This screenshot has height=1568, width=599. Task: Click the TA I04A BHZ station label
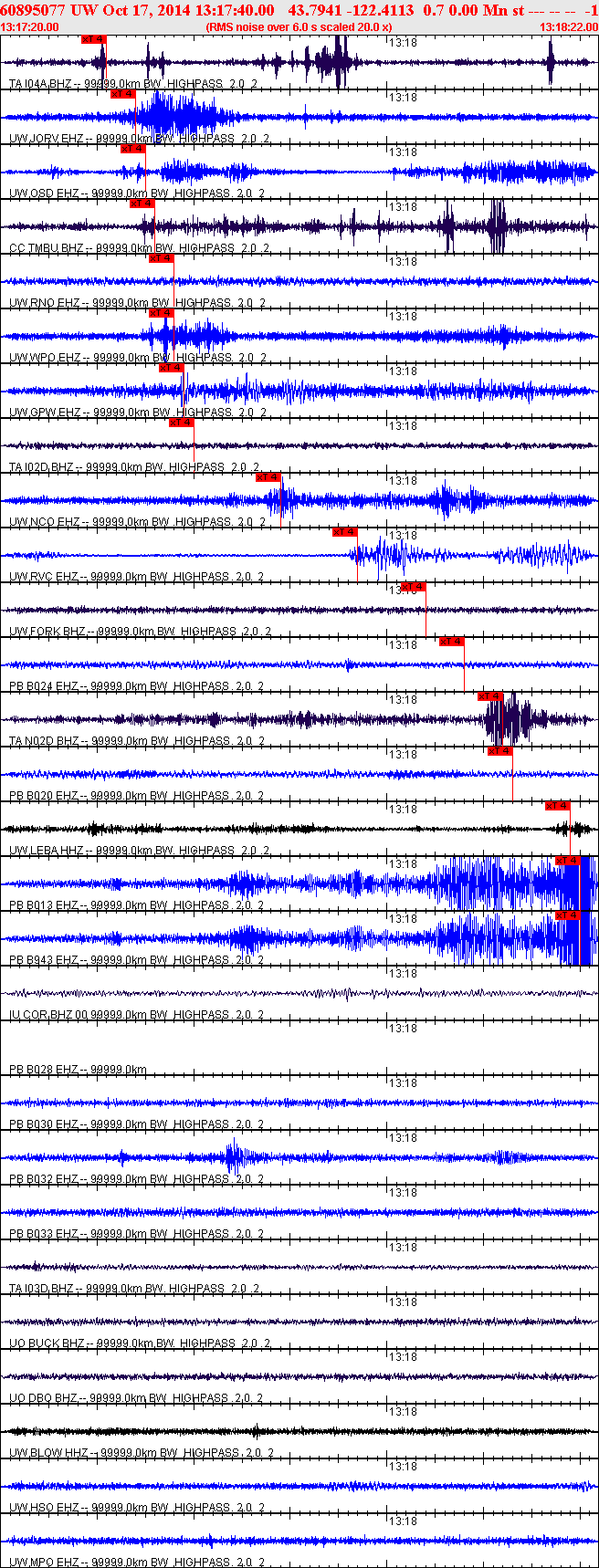pos(133,84)
